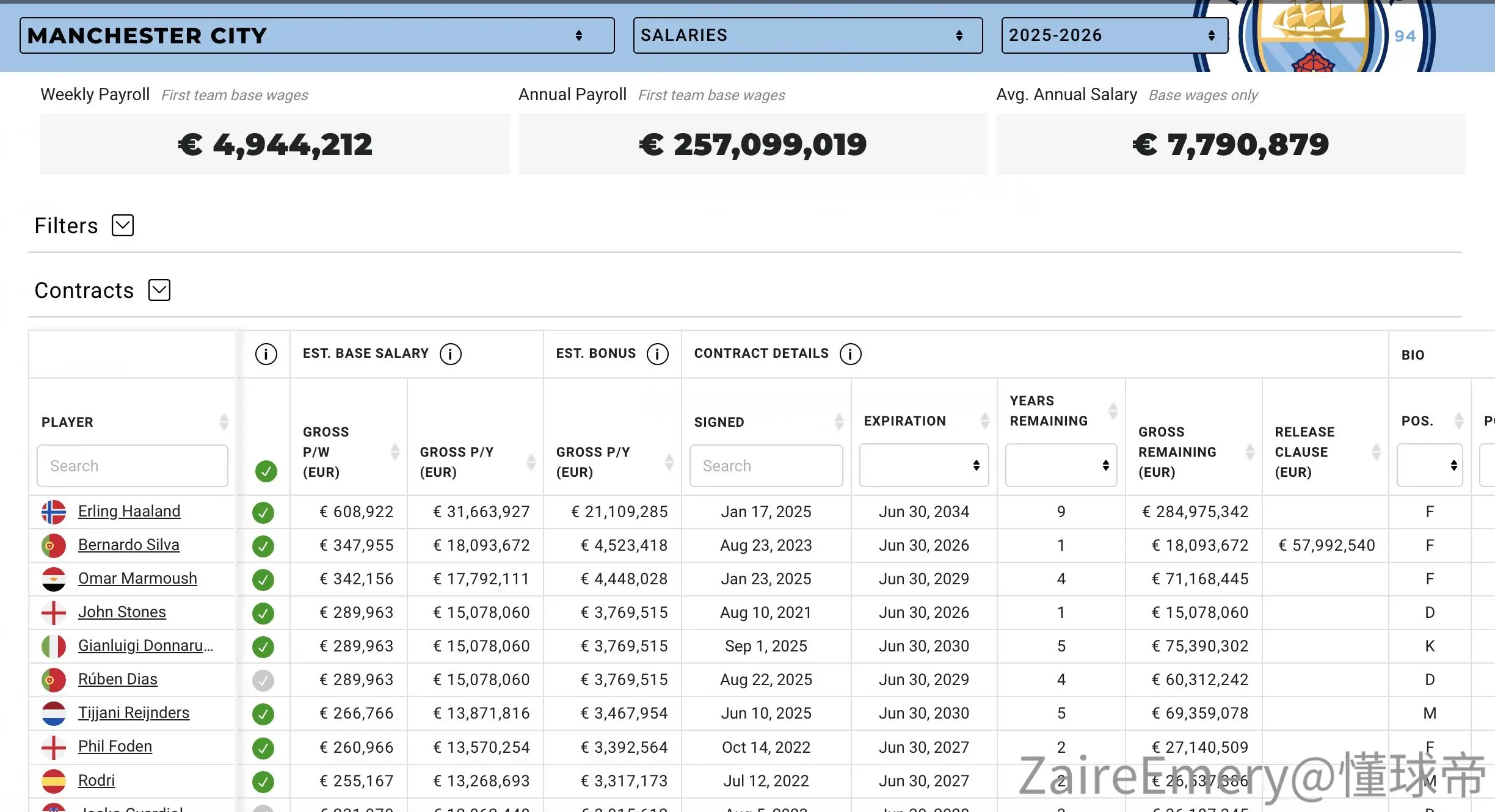The height and width of the screenshot is (812, 1495).
Task: Click the Contract Details info icon
Action: tap(851, 354)
